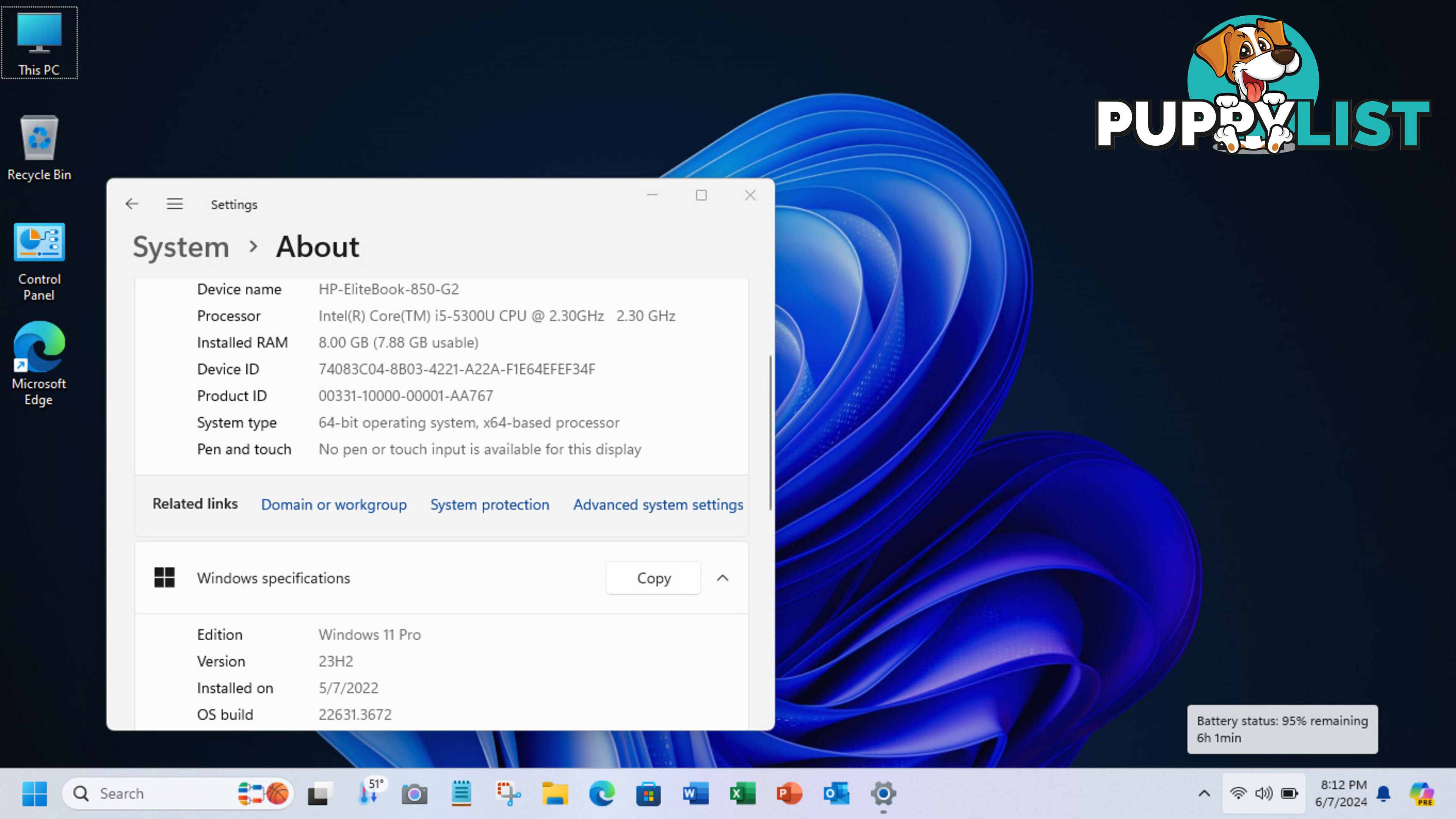Open Snipping Tool from the taskbar
This screenshot has width=1456, height=819.
coord(508,794)
